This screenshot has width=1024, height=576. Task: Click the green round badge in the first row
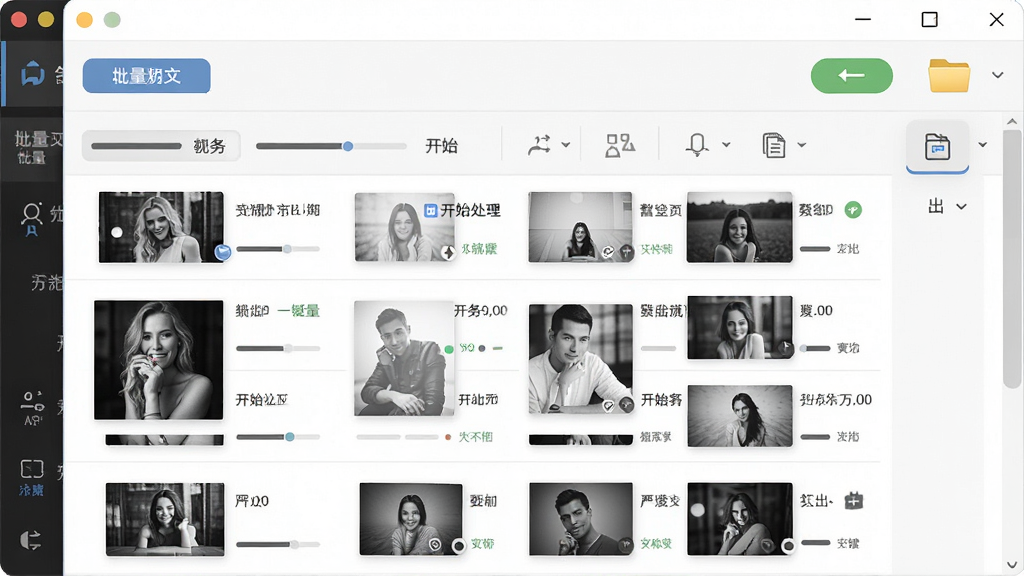pyautogui.click(x=853, y=210)
